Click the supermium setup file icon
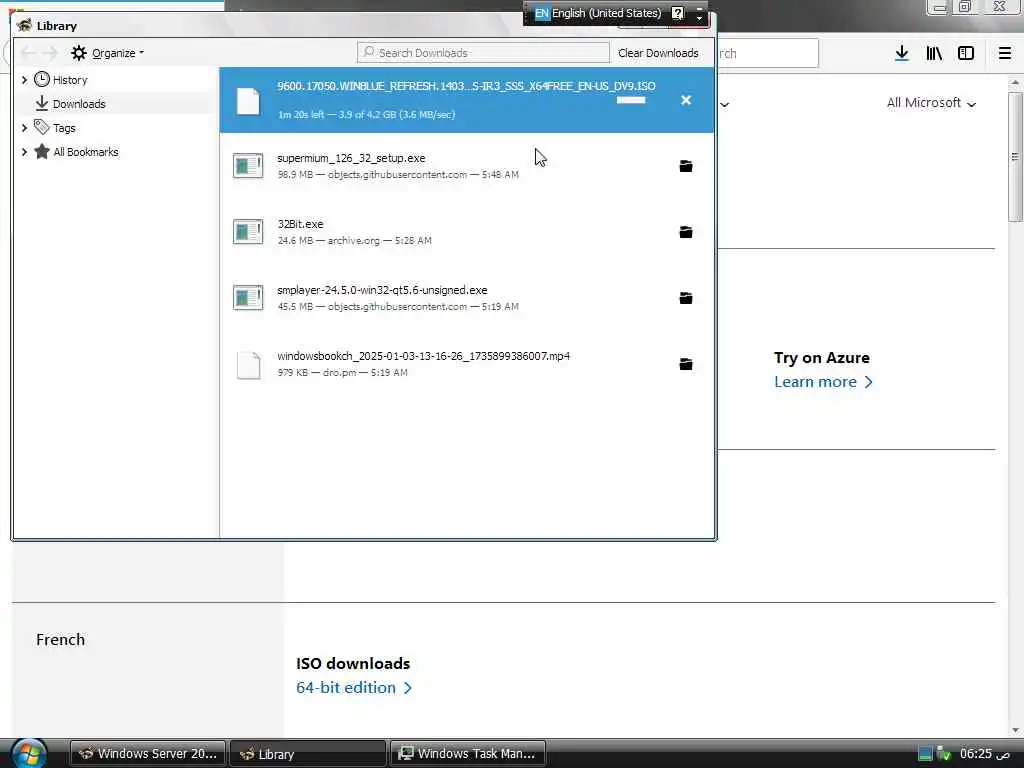Image resolution: width=1024 pixels, height=768 pixels. coord(248,166)
